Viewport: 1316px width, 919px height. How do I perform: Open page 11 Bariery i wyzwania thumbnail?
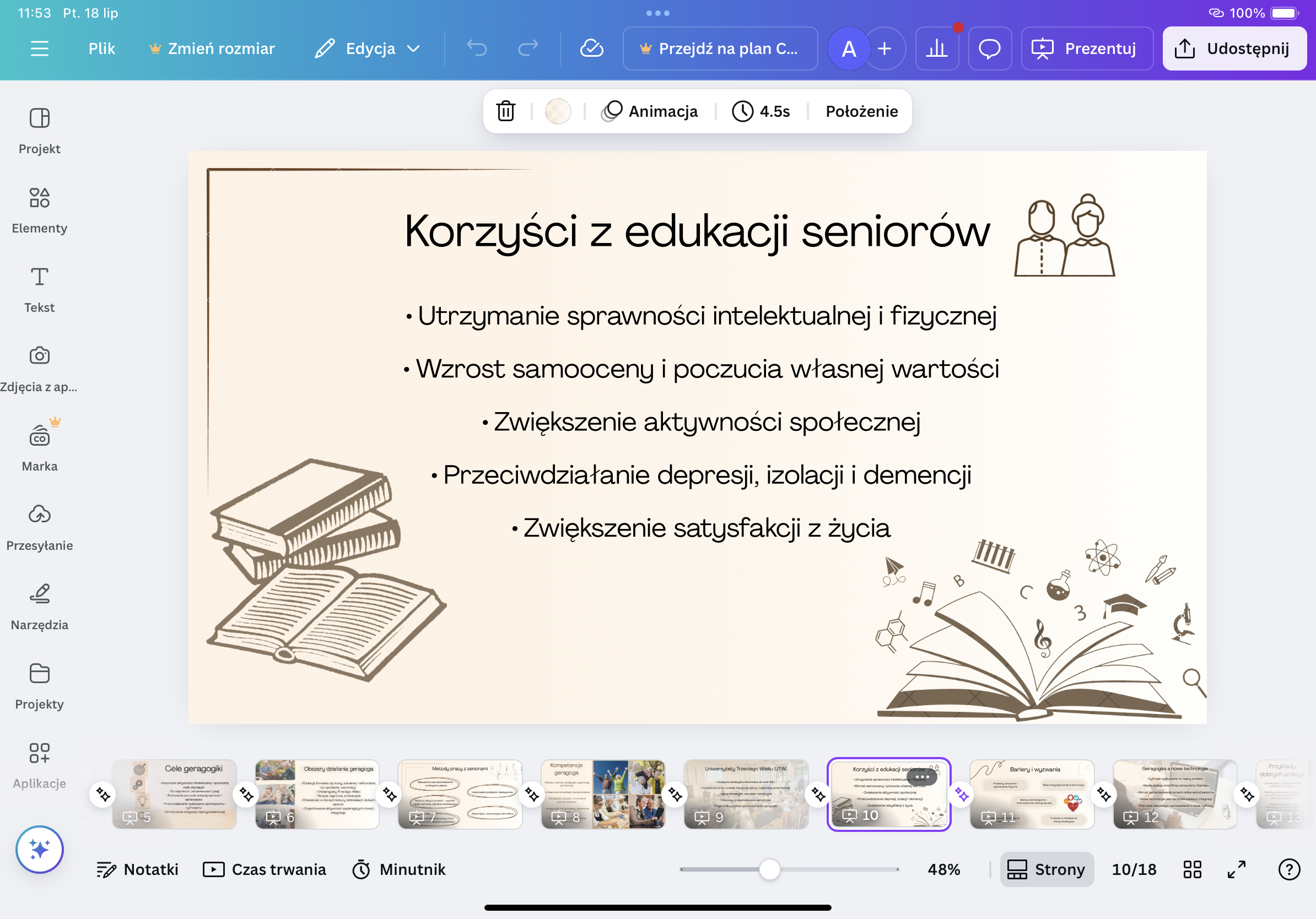pos(1032,794)
